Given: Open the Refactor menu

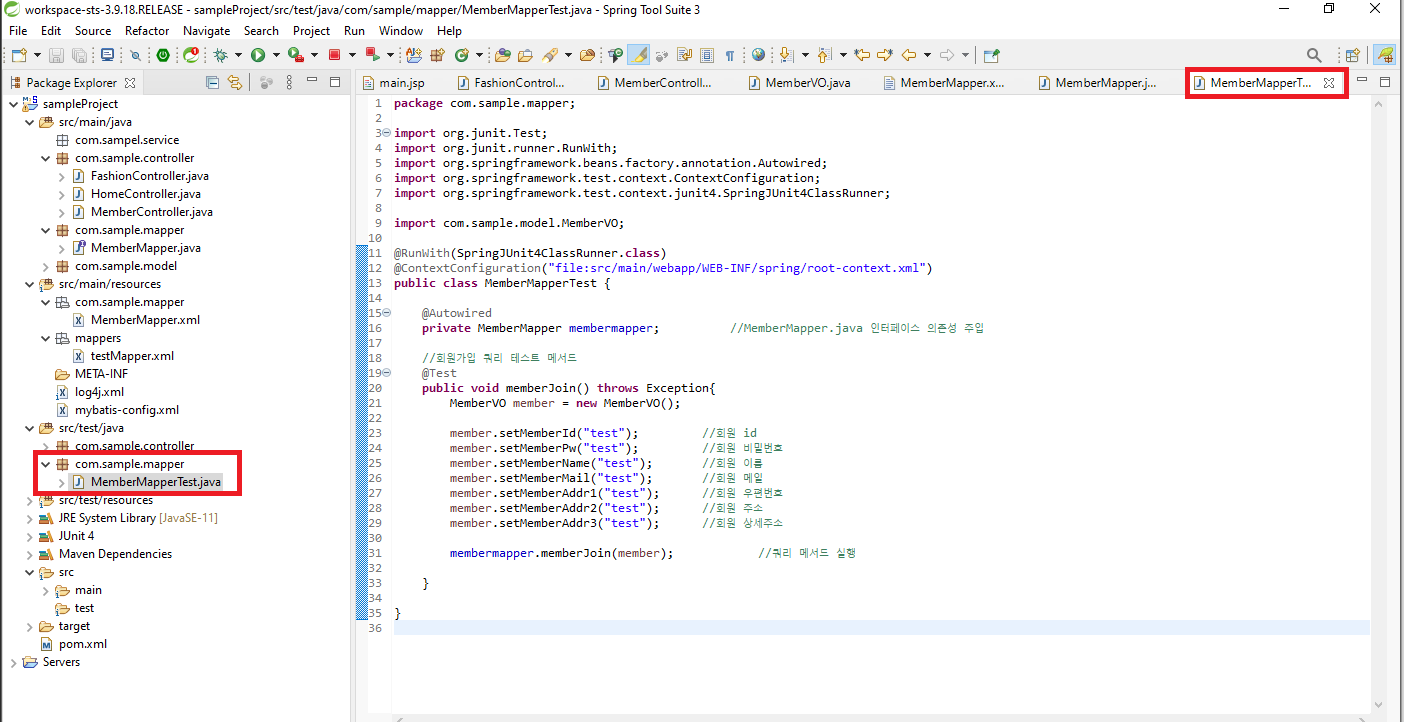Looking at the screenshot, I should pyautogui.click(x=147, y=31).
